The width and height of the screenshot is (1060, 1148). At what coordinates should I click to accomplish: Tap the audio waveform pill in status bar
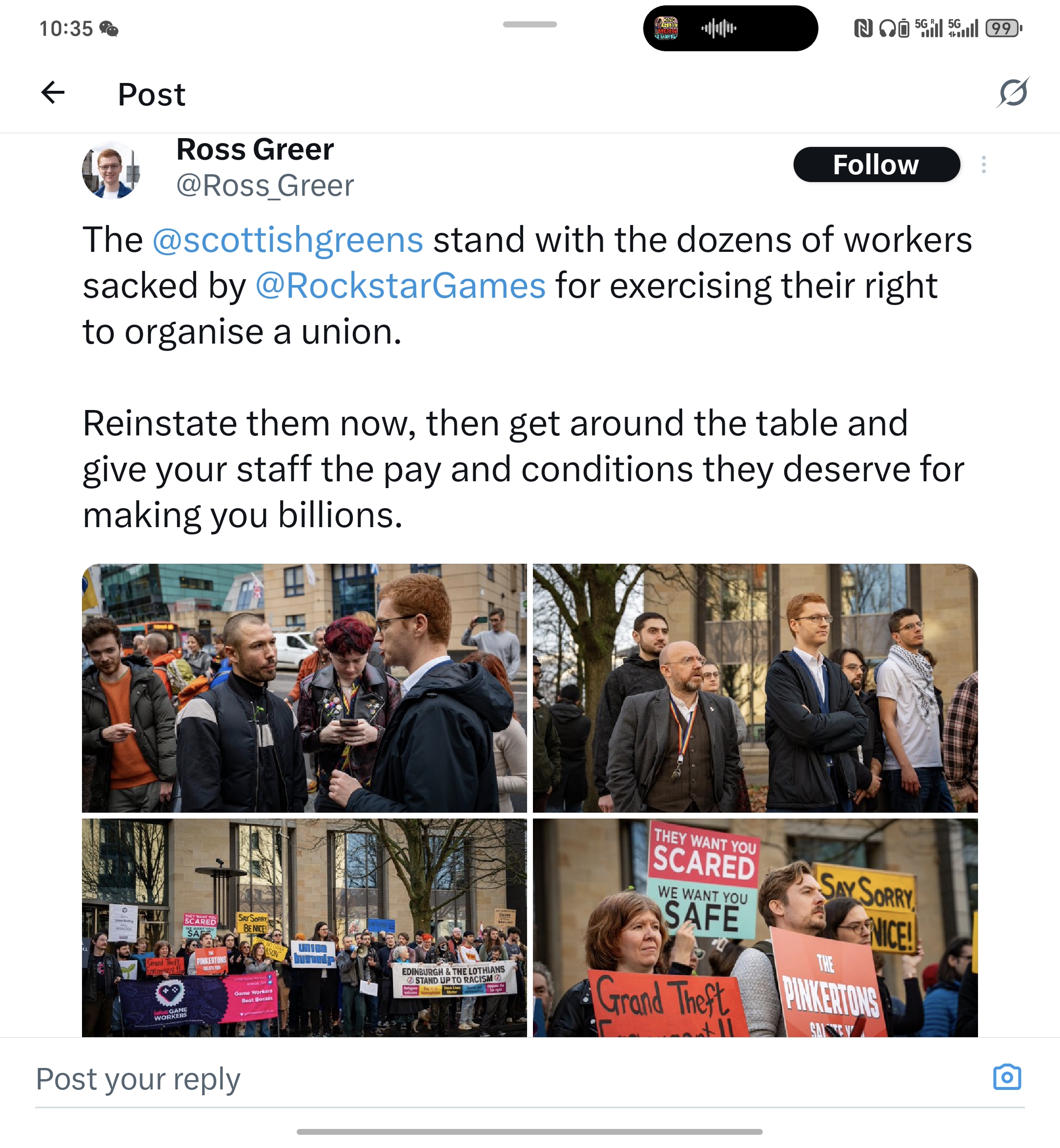point(730,28)
